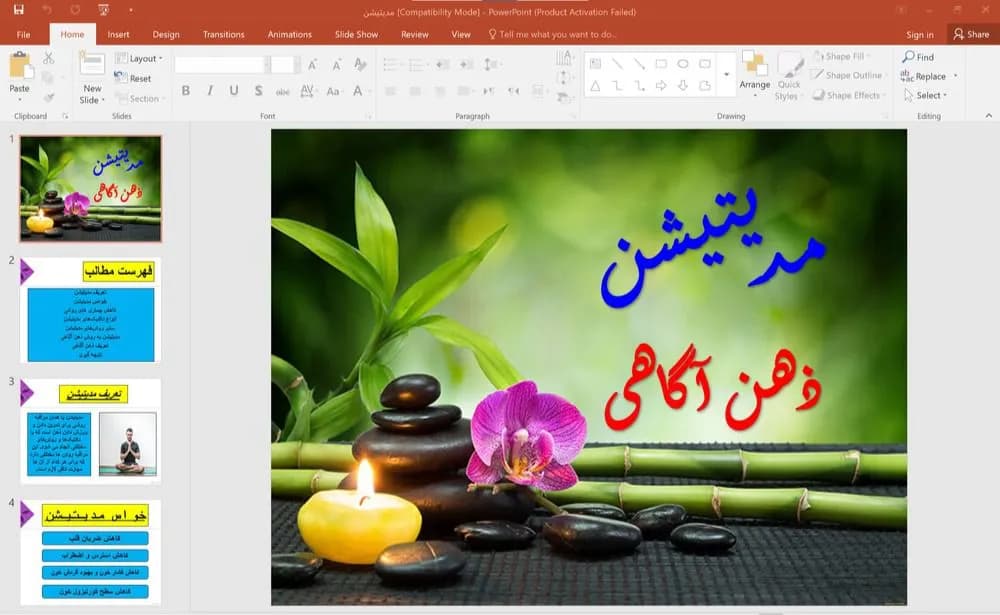Click the Find button
1000x615 pixels.
tap(918, 57)
